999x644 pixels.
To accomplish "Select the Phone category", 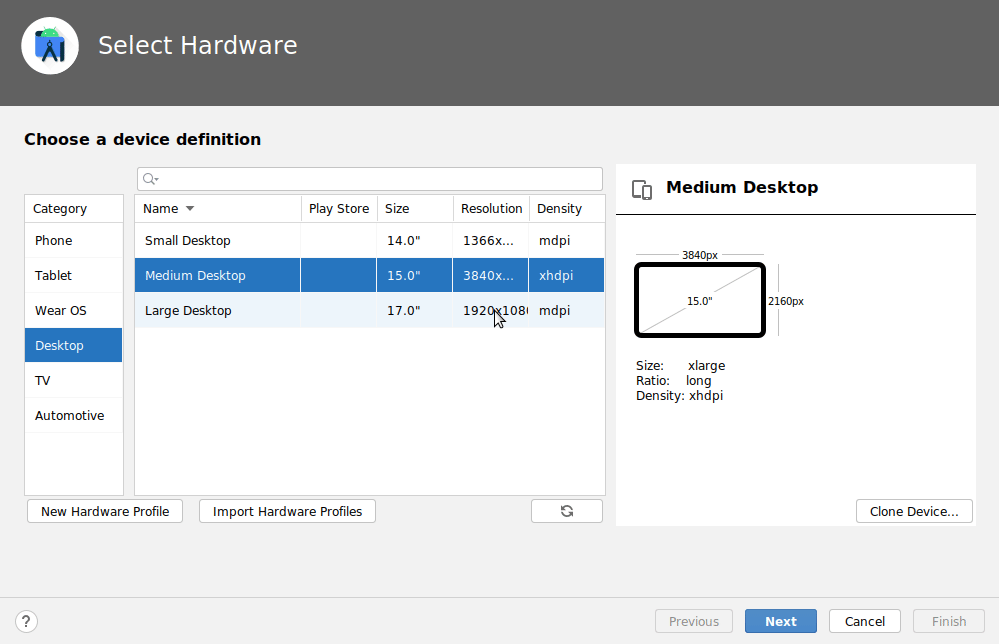I will click(x=73, y=240).
